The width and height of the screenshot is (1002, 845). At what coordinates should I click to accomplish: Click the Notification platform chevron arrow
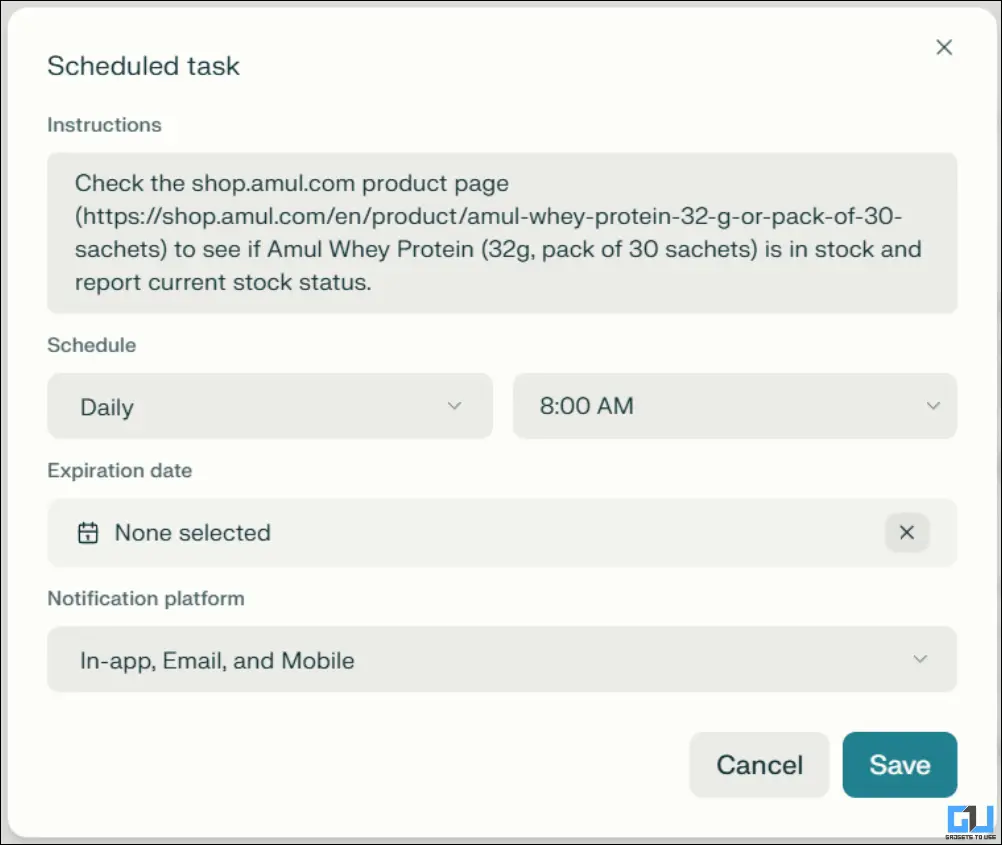click(920, 659)
